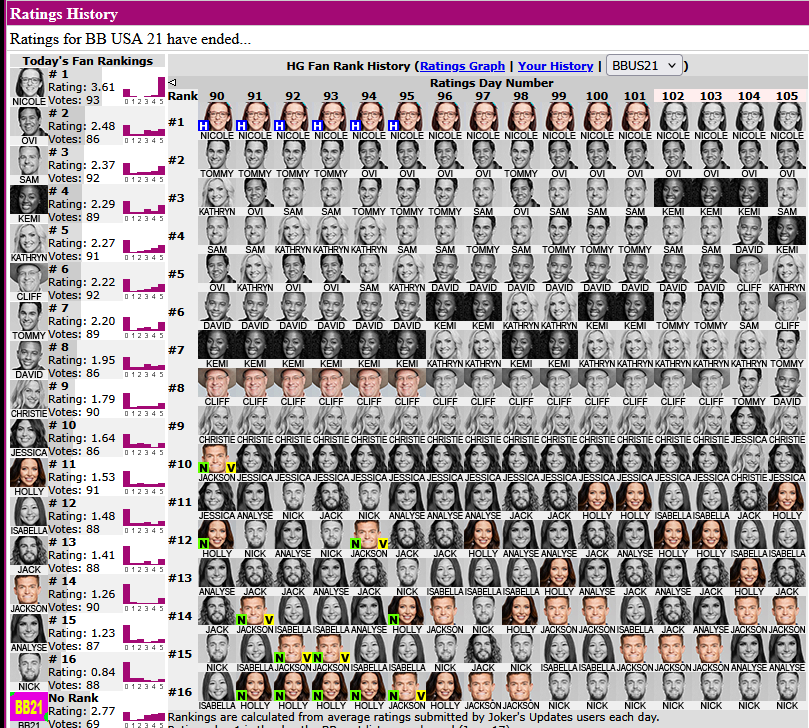Click the day 105 column header
809x728 pixels.
pyautogui.click(x=787, y=96)
